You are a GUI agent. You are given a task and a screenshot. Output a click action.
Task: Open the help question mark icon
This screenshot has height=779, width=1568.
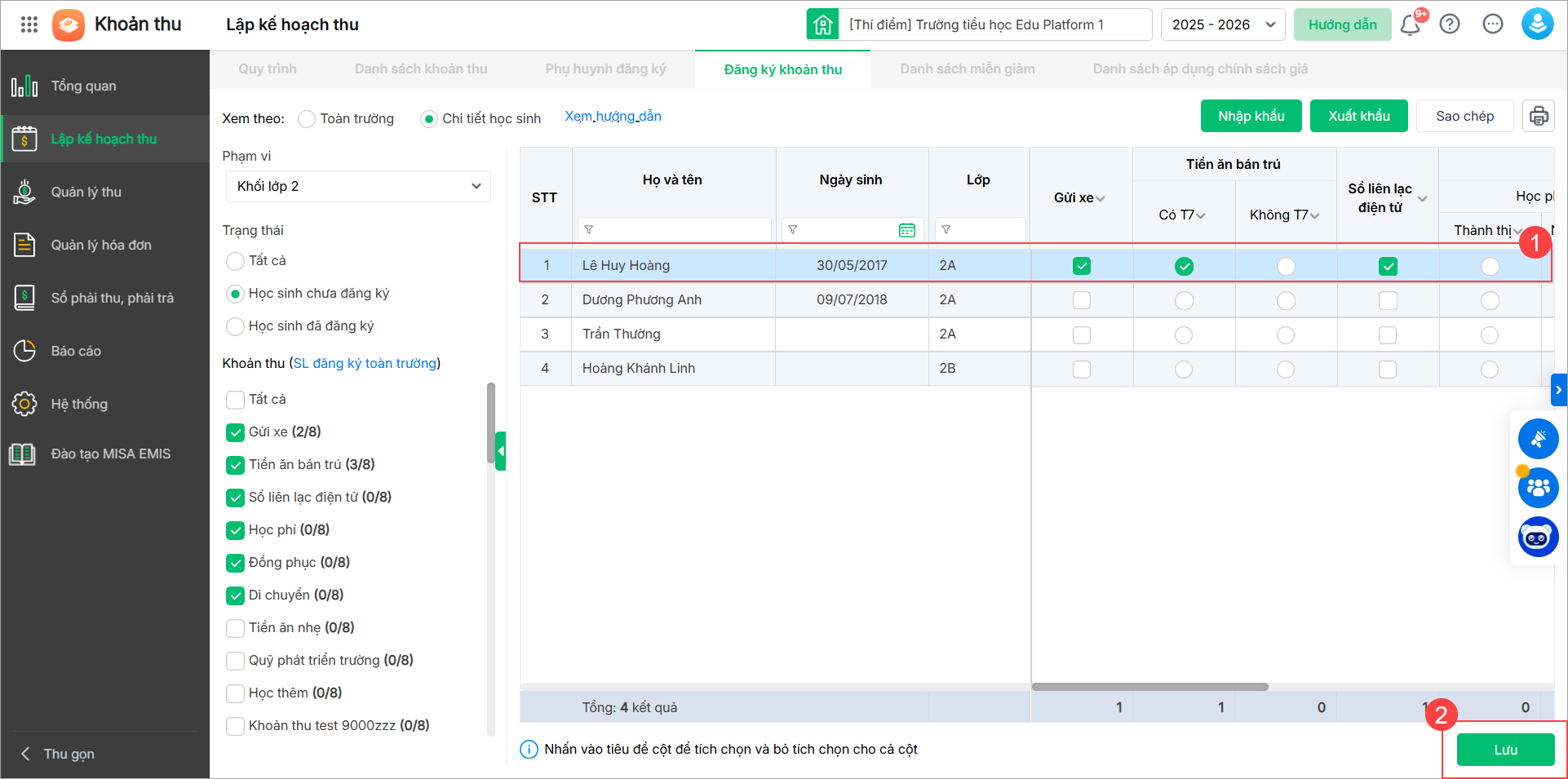[x=1450, y=24]
